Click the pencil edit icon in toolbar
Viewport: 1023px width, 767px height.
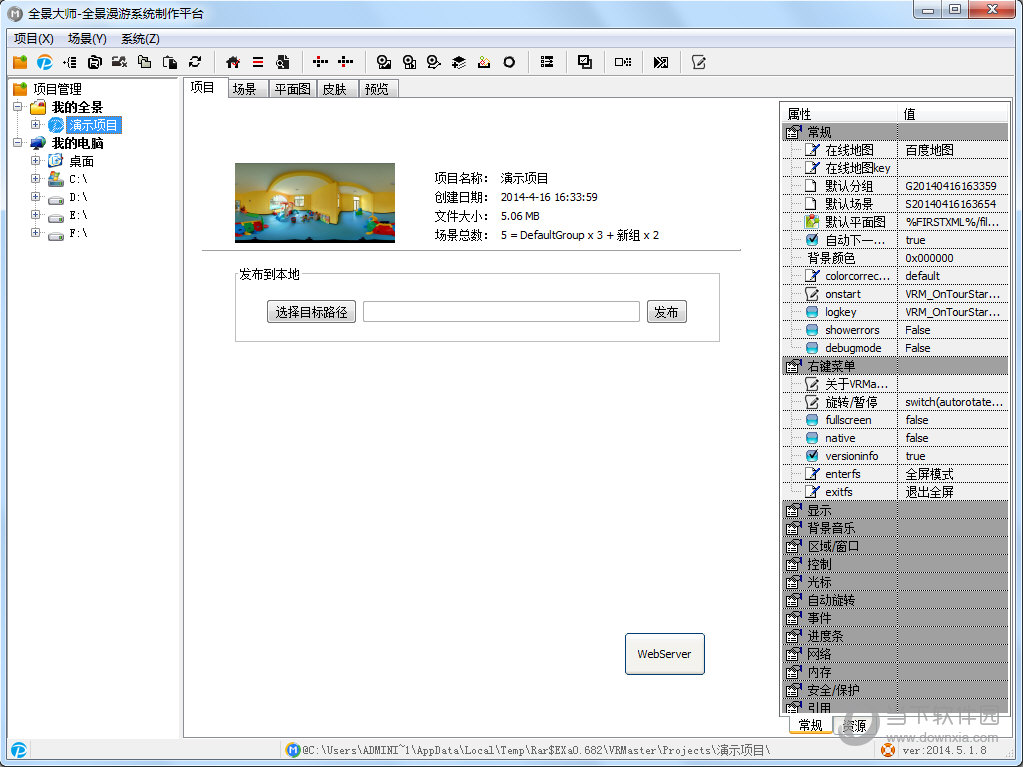[699, 62]
